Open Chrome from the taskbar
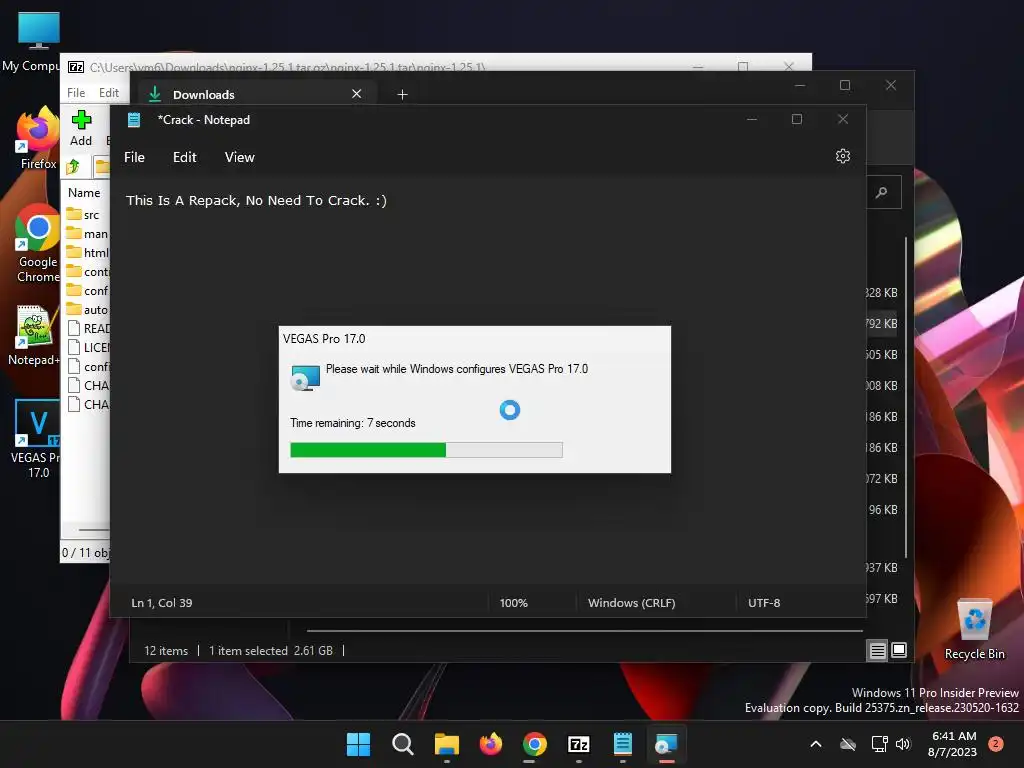The image size is (1024, 768). (534, 744)
